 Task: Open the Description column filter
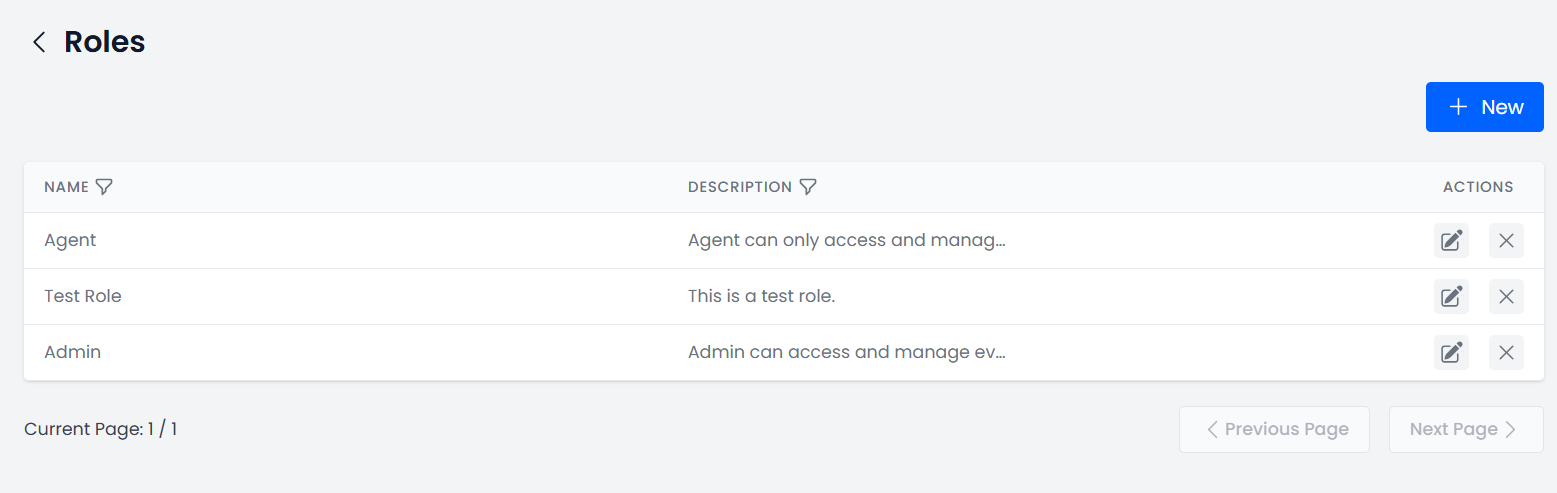coord(809,187)
